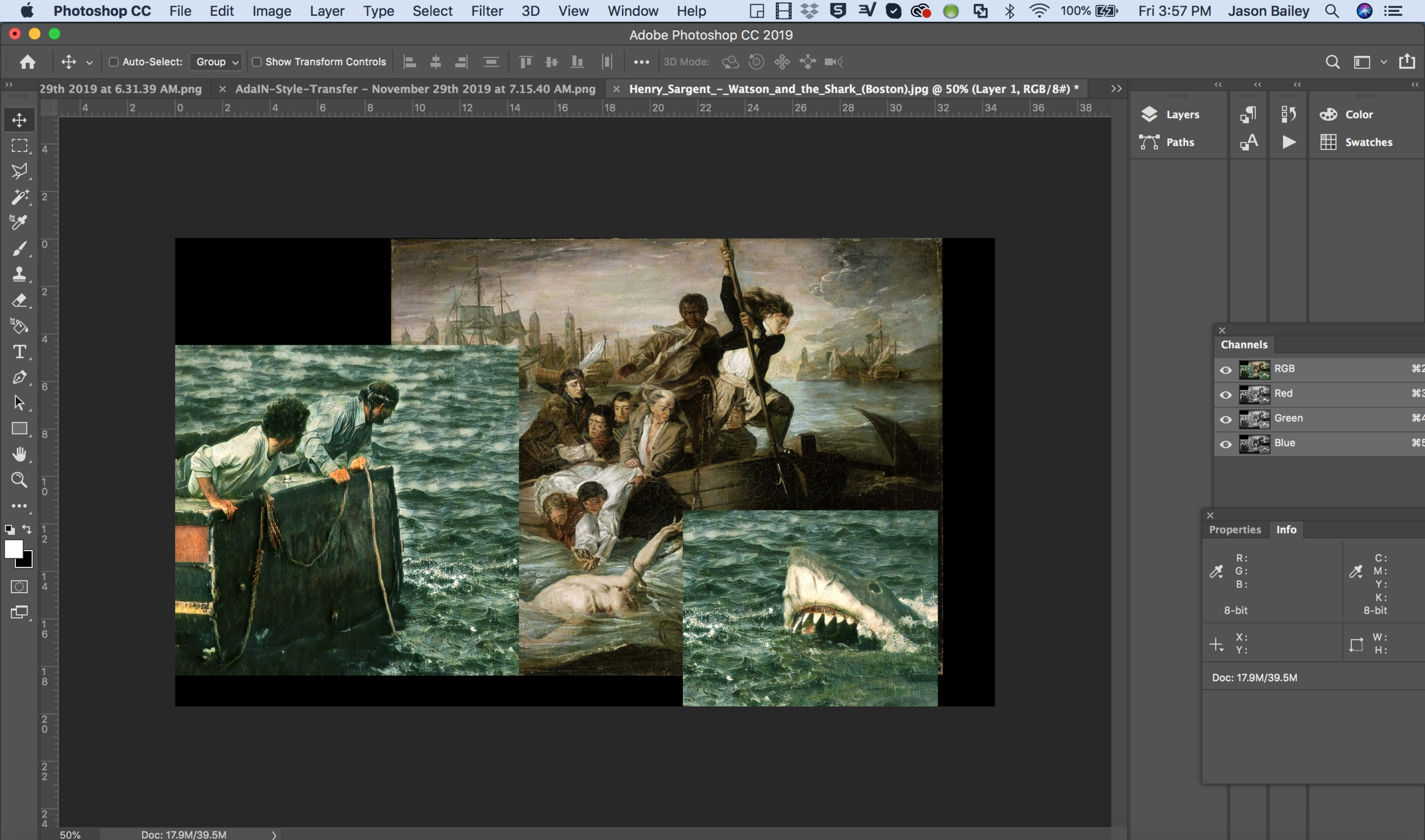Open the Select menu

point(432,11)
